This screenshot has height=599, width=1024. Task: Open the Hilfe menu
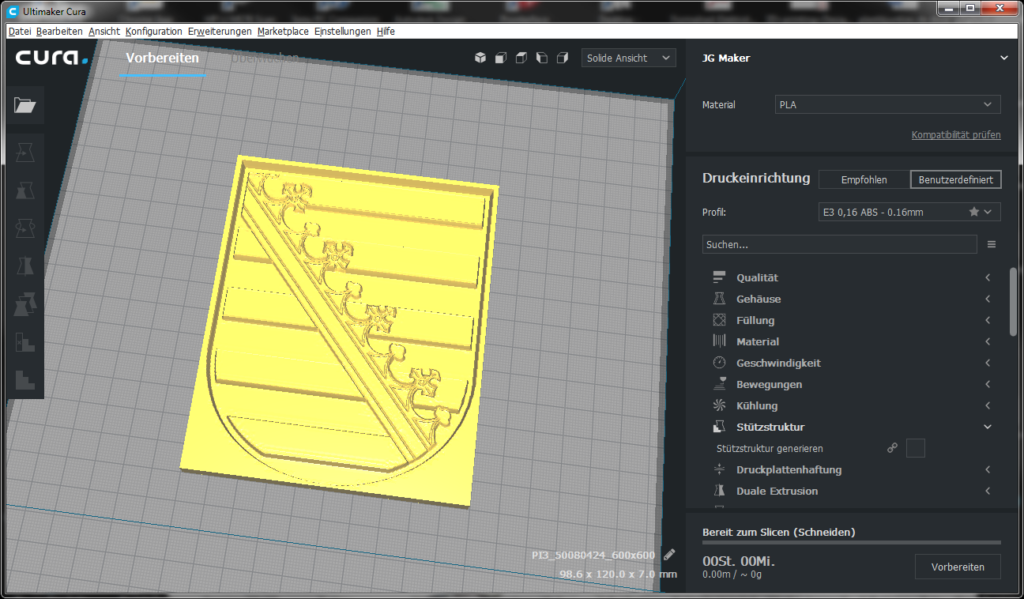[x=385, y=31]
